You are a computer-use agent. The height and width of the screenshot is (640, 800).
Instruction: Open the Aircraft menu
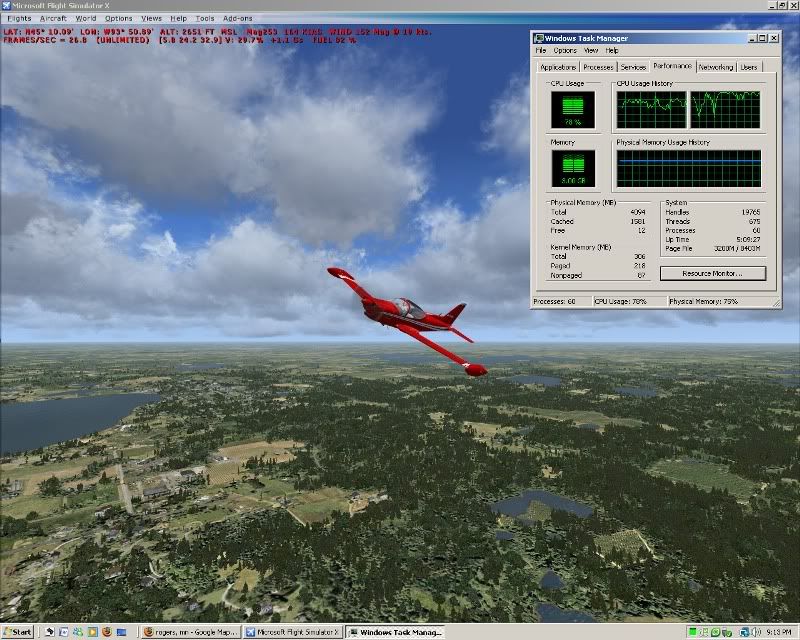click(x=53, y=18)
